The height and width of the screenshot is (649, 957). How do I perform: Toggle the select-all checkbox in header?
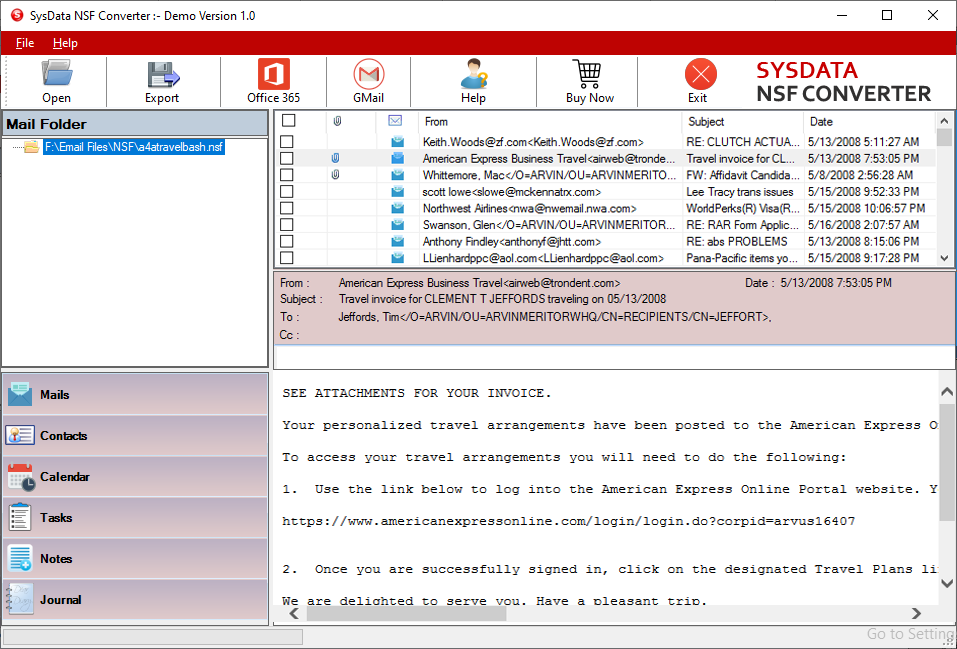(288, 121)
